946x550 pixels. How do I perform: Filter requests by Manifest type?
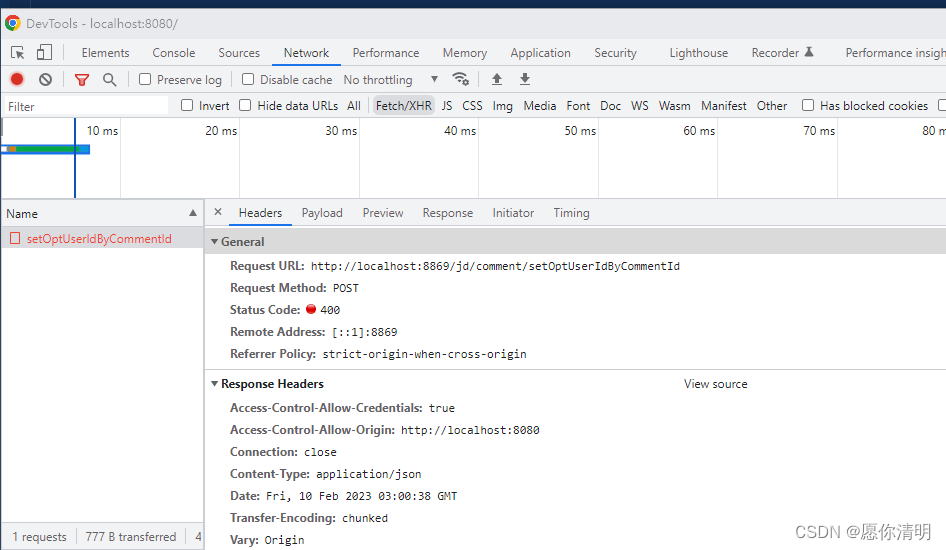724,106
